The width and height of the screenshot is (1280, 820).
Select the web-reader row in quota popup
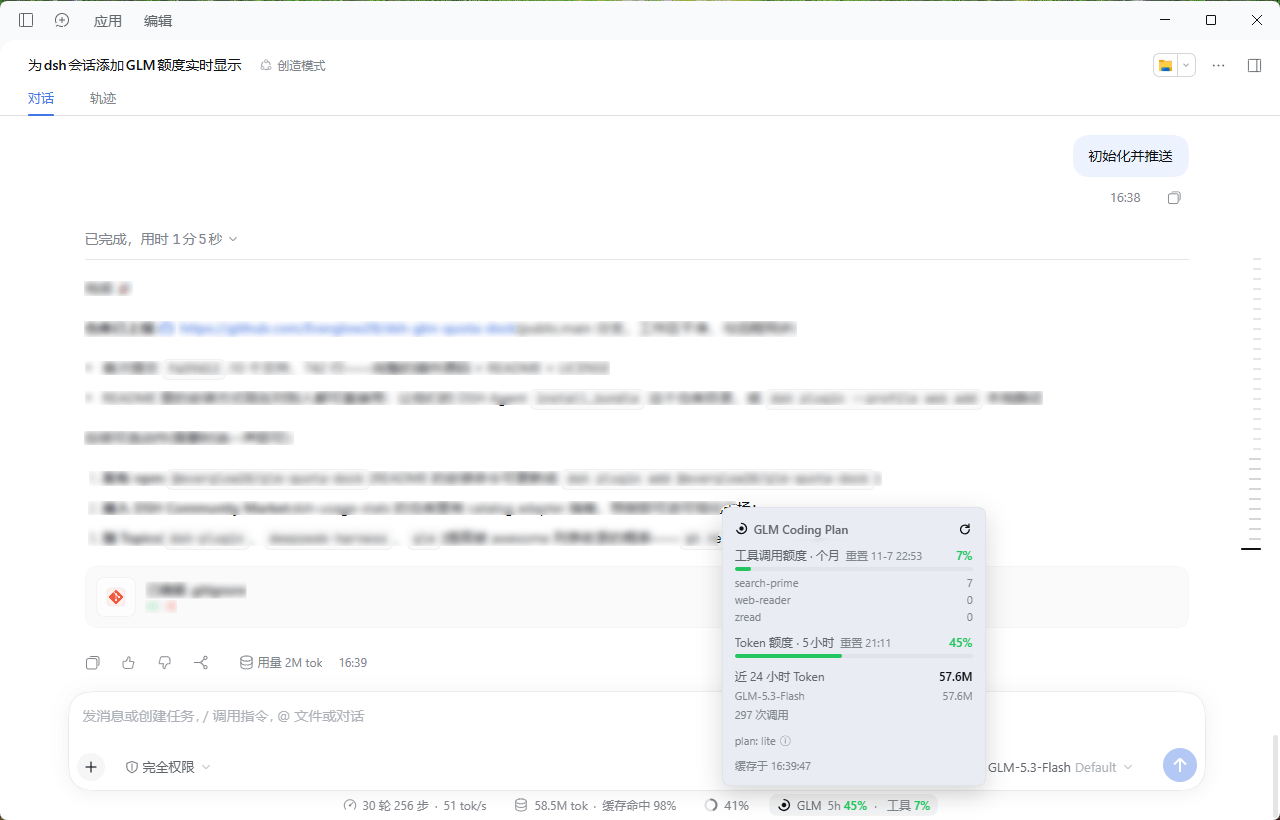coord(853,600)
